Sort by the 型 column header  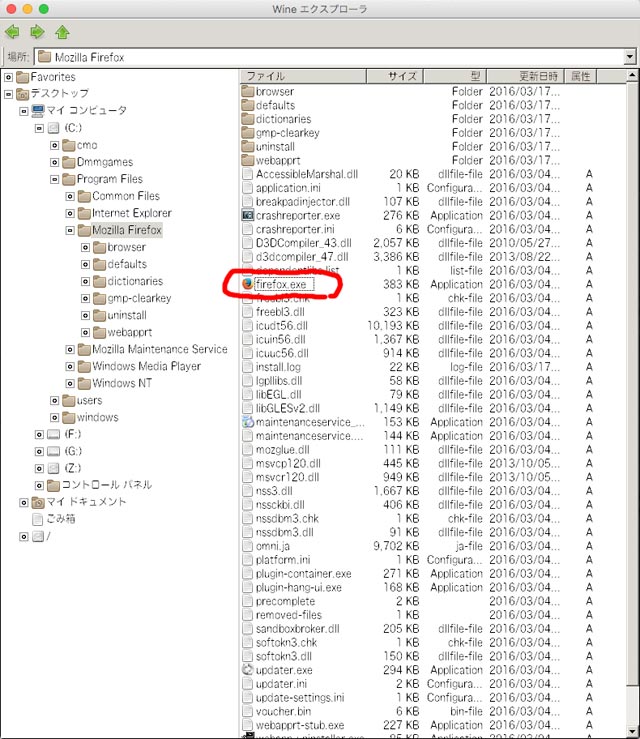tap(455, 76)
